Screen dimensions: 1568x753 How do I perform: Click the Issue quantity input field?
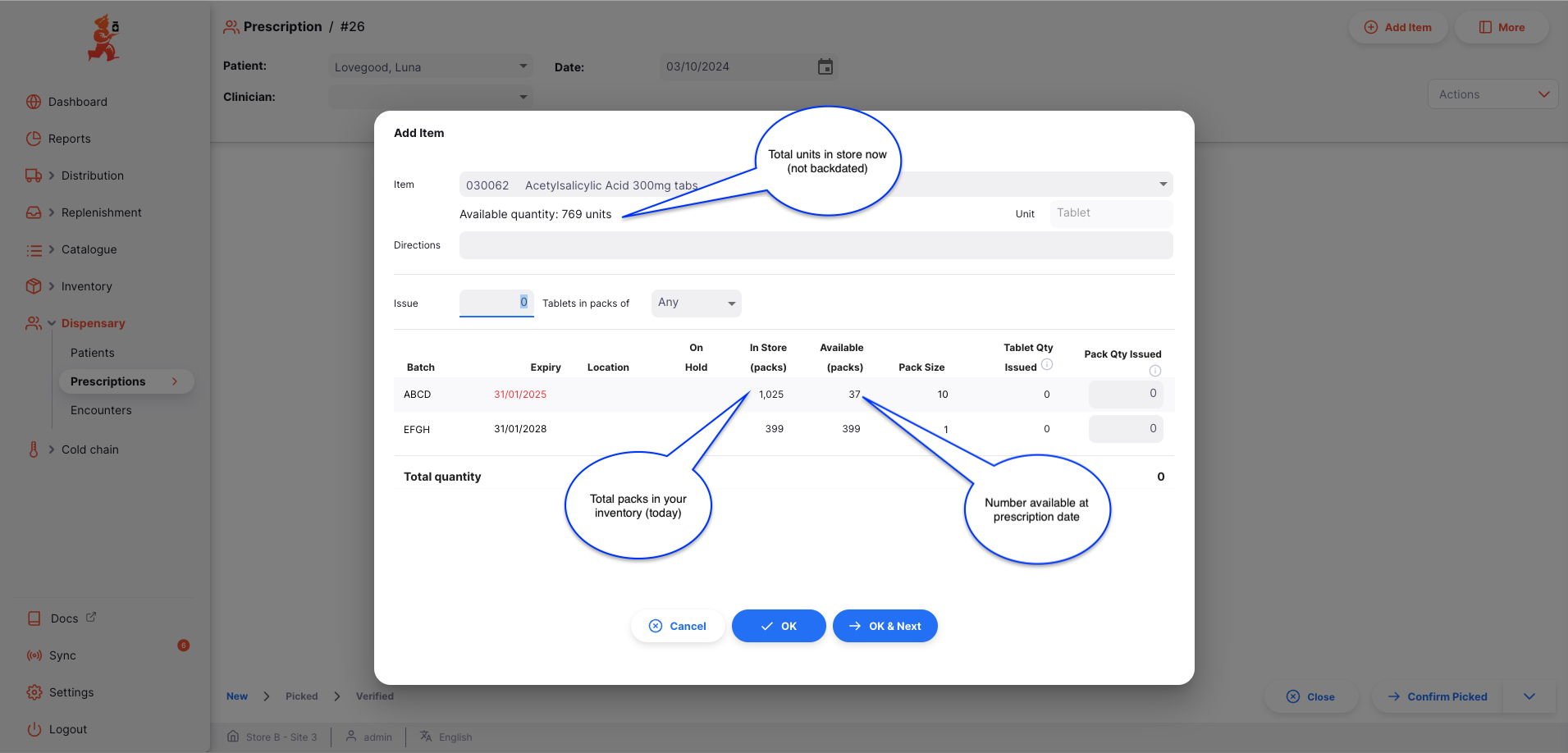click(x=496, y=303)
